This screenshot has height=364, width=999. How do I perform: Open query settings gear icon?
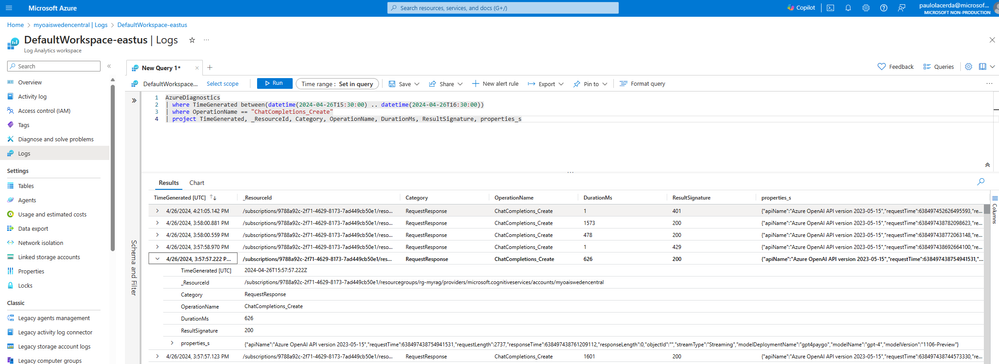tap(968, 66)
